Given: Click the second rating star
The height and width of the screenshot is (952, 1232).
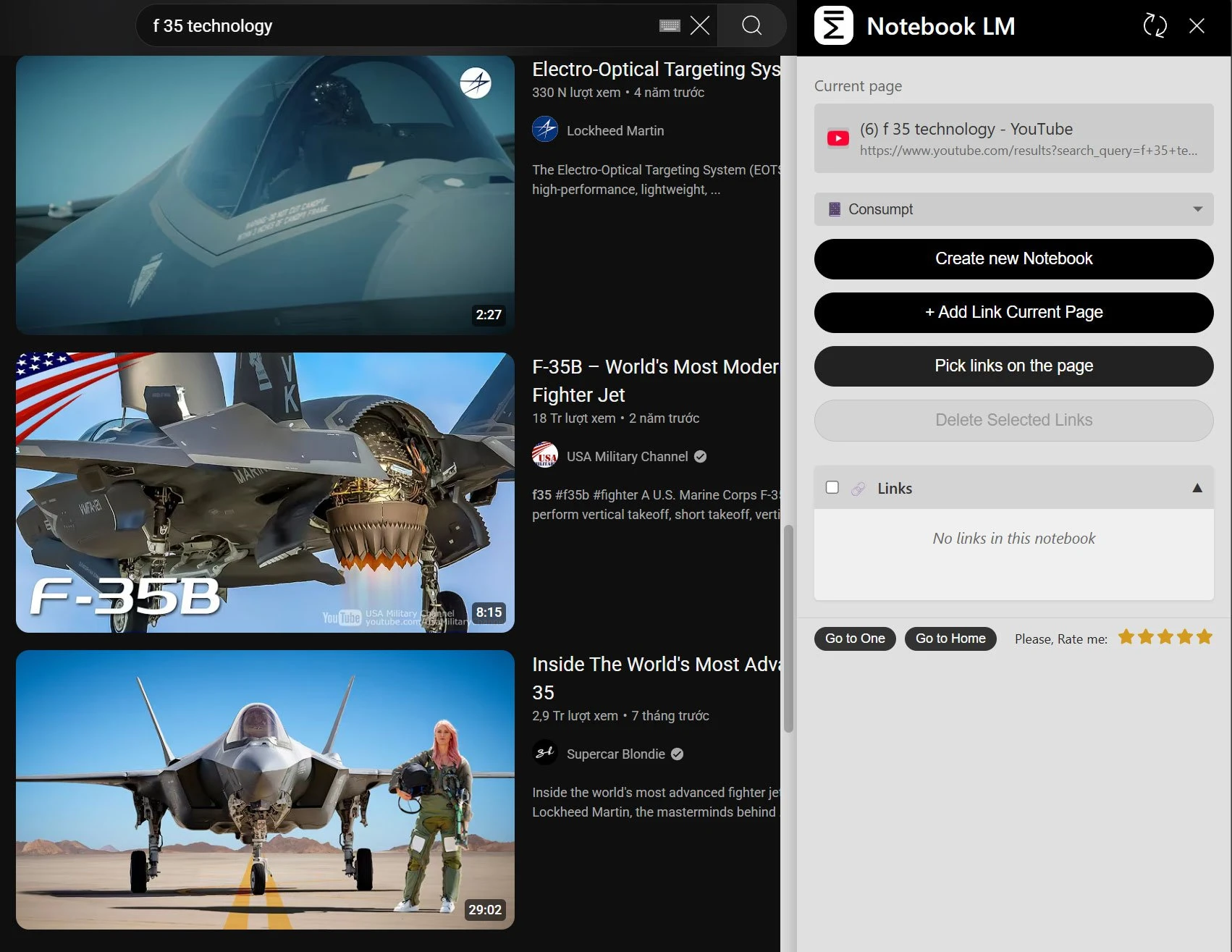Looking at the screenshot, I should 1145,637.
